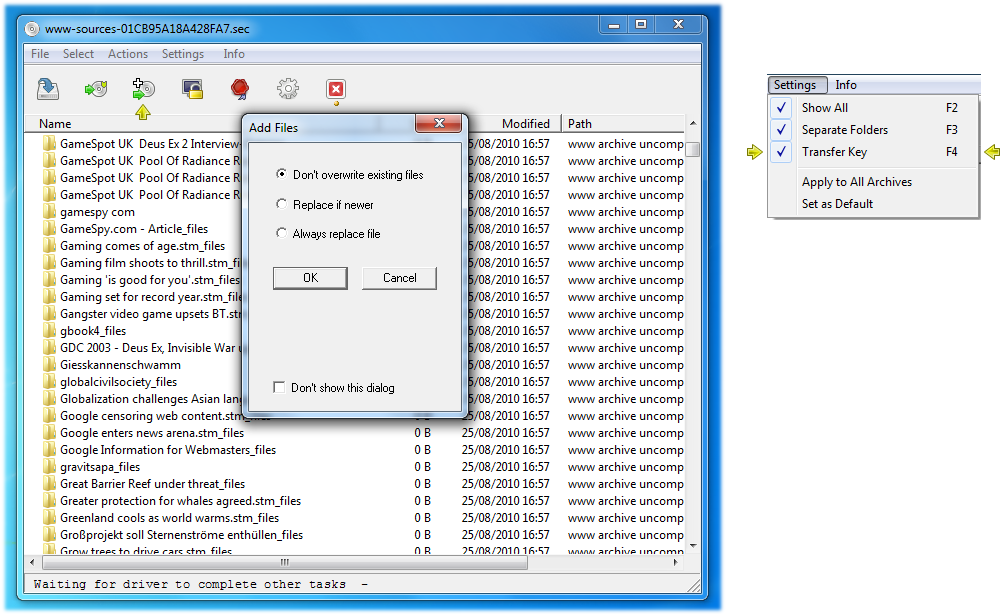Open the Actions menu
1006x614 pixels.
pos(127,54)
